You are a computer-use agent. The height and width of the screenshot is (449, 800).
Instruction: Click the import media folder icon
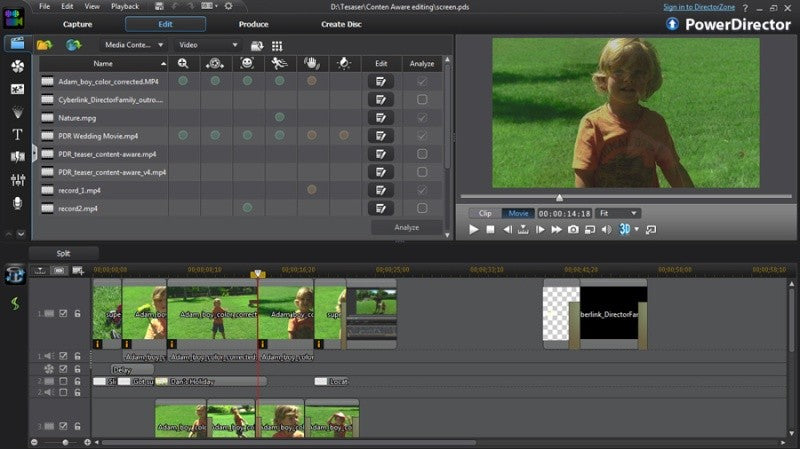coord(44,45)
